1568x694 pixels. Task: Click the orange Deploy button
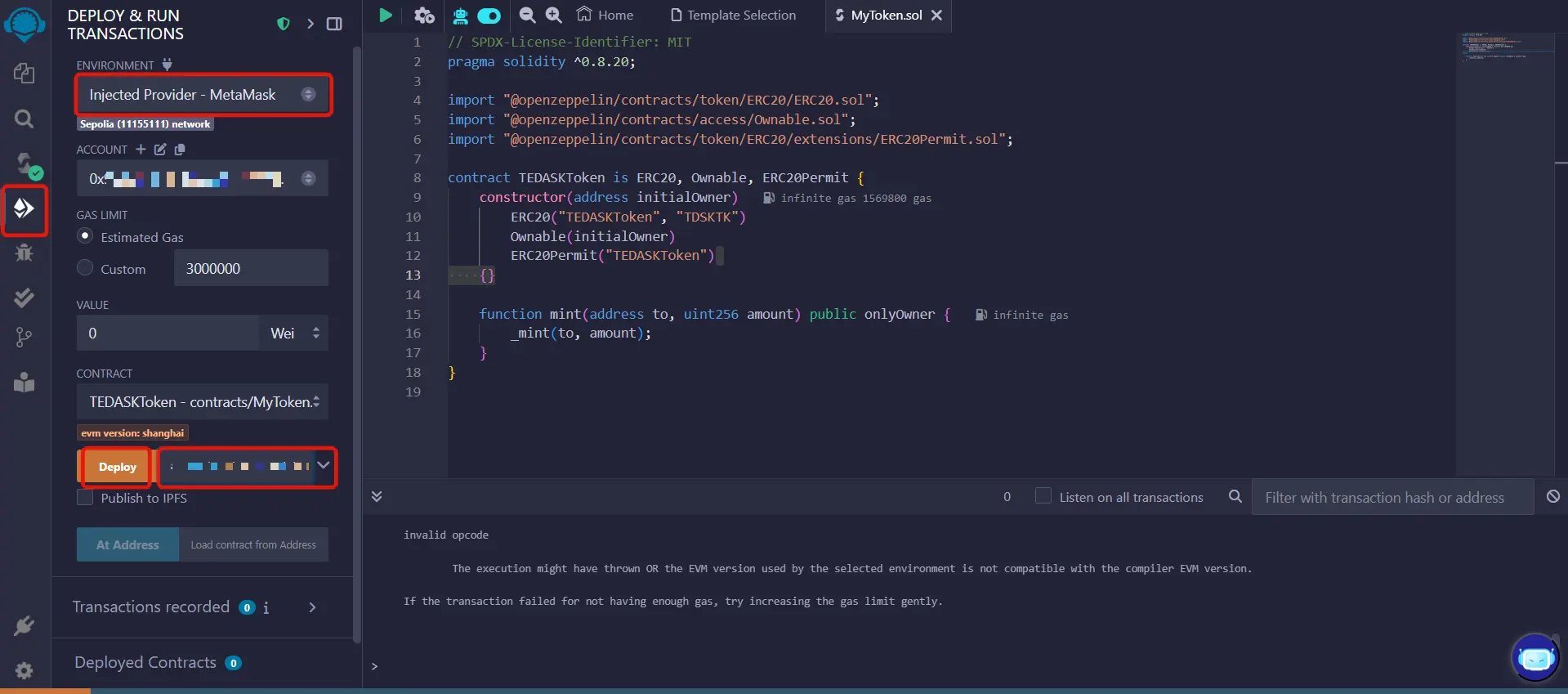click(117, 467)
